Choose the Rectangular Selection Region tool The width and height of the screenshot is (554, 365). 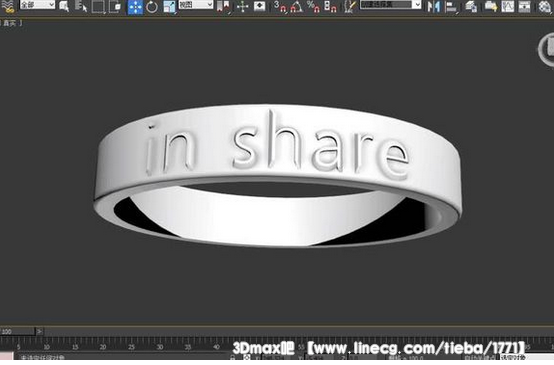coord(98,7)
